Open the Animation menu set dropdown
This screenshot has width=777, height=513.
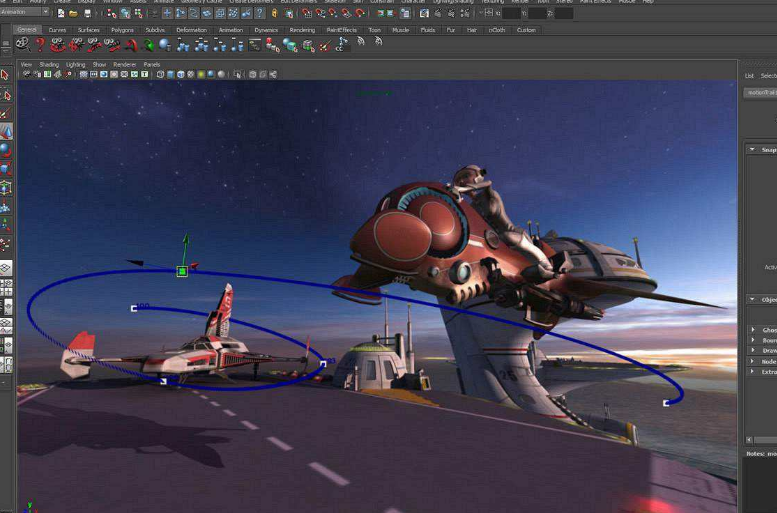[25, 11]
